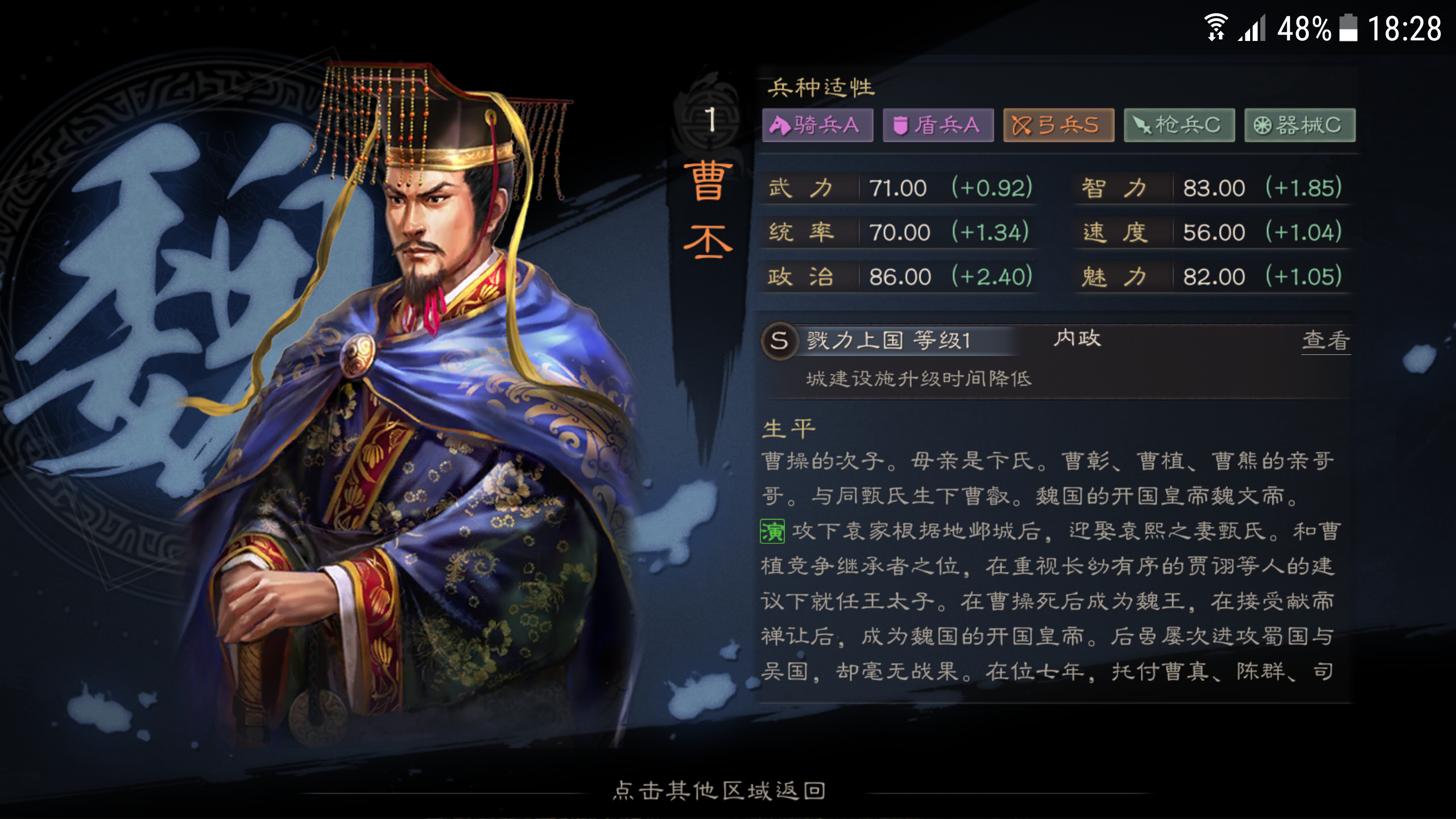Select the 戮力上国 等级1 skill name

click(x=888, y=340)
